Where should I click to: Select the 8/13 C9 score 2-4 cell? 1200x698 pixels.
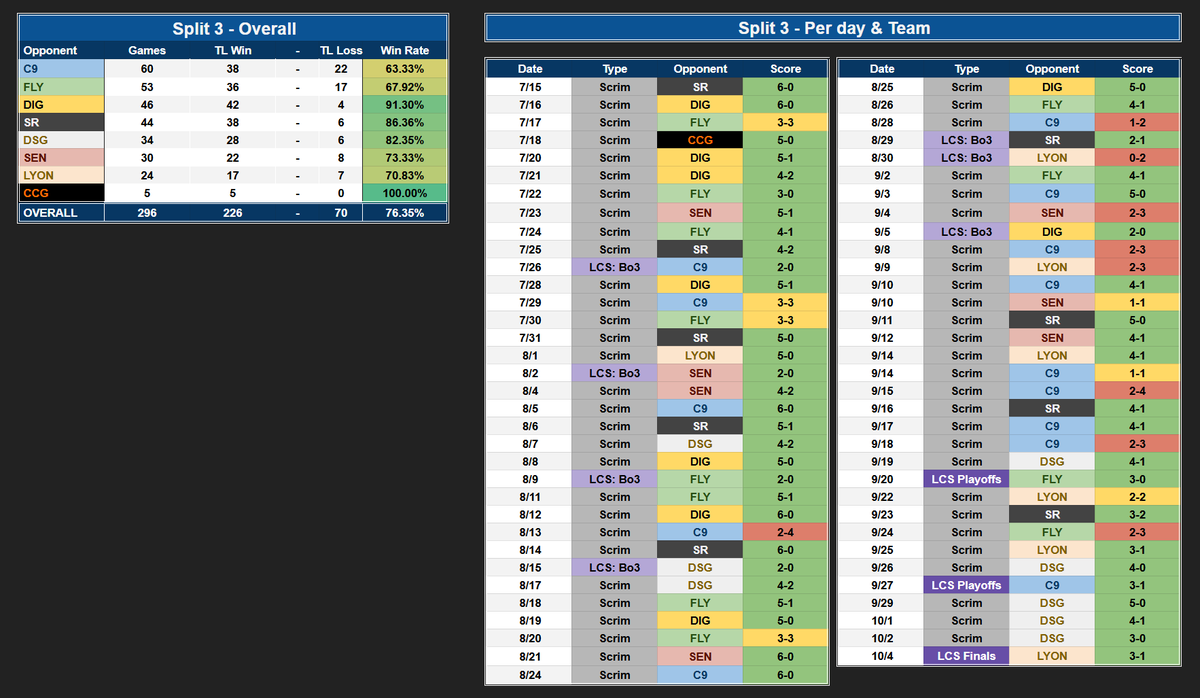pos(785,532)
